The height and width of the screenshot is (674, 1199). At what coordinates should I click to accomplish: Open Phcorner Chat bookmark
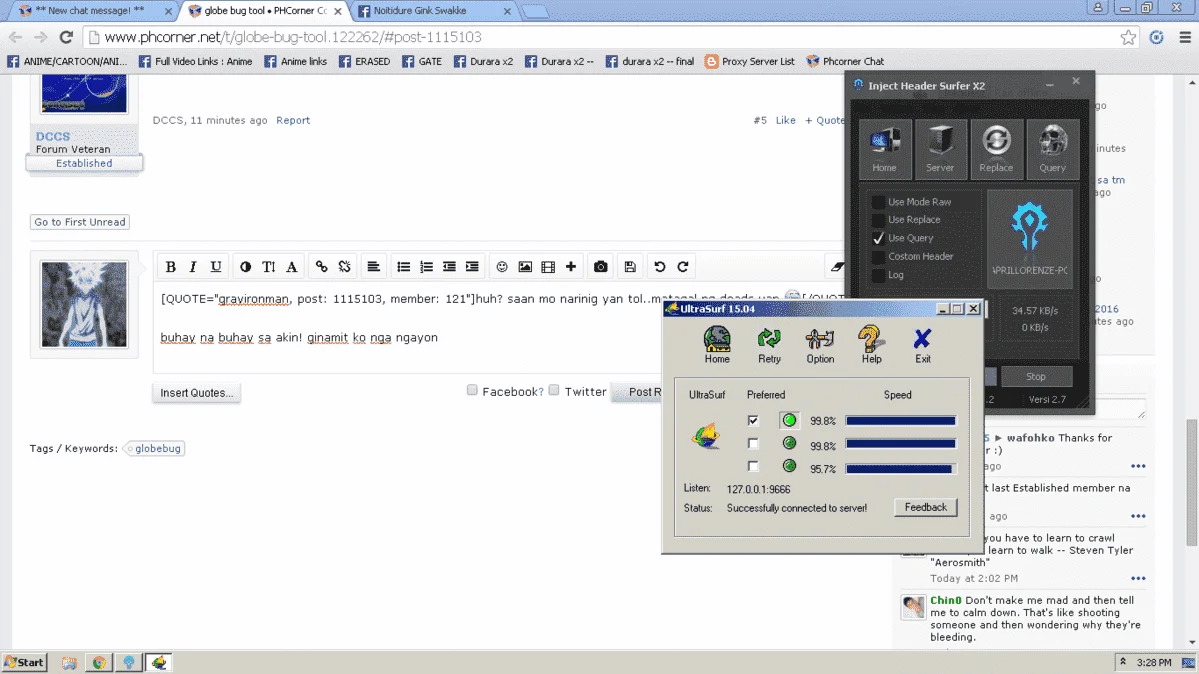[x=845, y=61]
